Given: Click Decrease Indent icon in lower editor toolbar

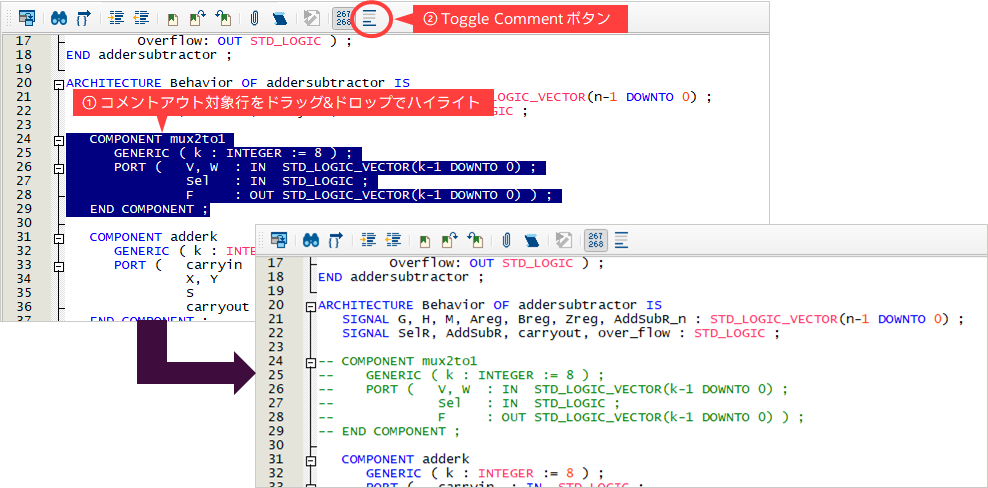Looking at the screenshot, I should point(392,240).
